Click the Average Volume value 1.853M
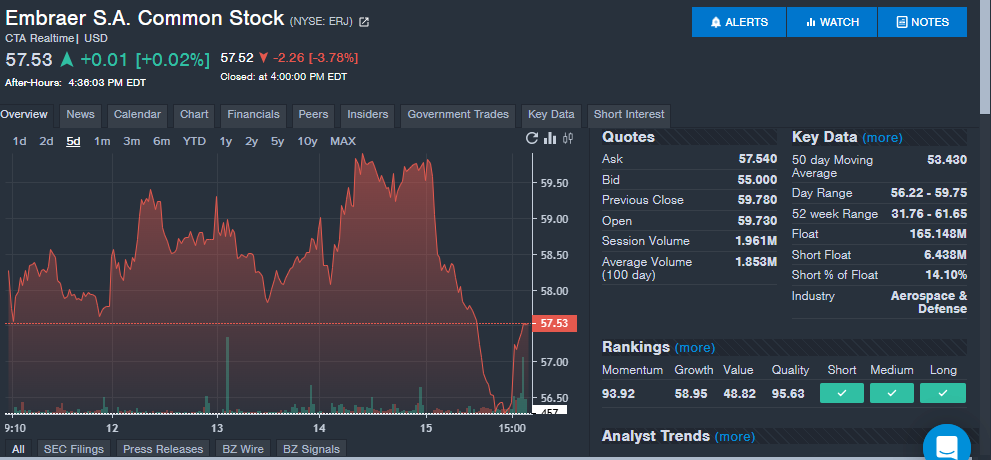 click(x=757, y=262)
